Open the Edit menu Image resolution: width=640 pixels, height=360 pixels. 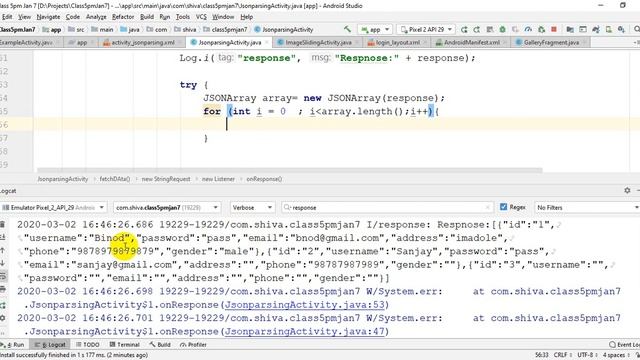[7, 17]
